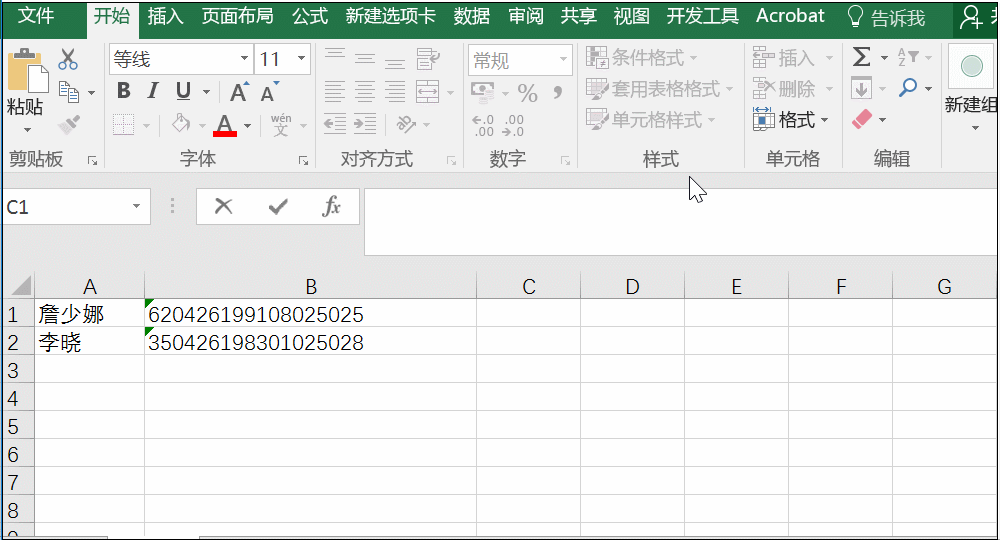
Task: Click the cell Borders icon
Action: (124, 124)
